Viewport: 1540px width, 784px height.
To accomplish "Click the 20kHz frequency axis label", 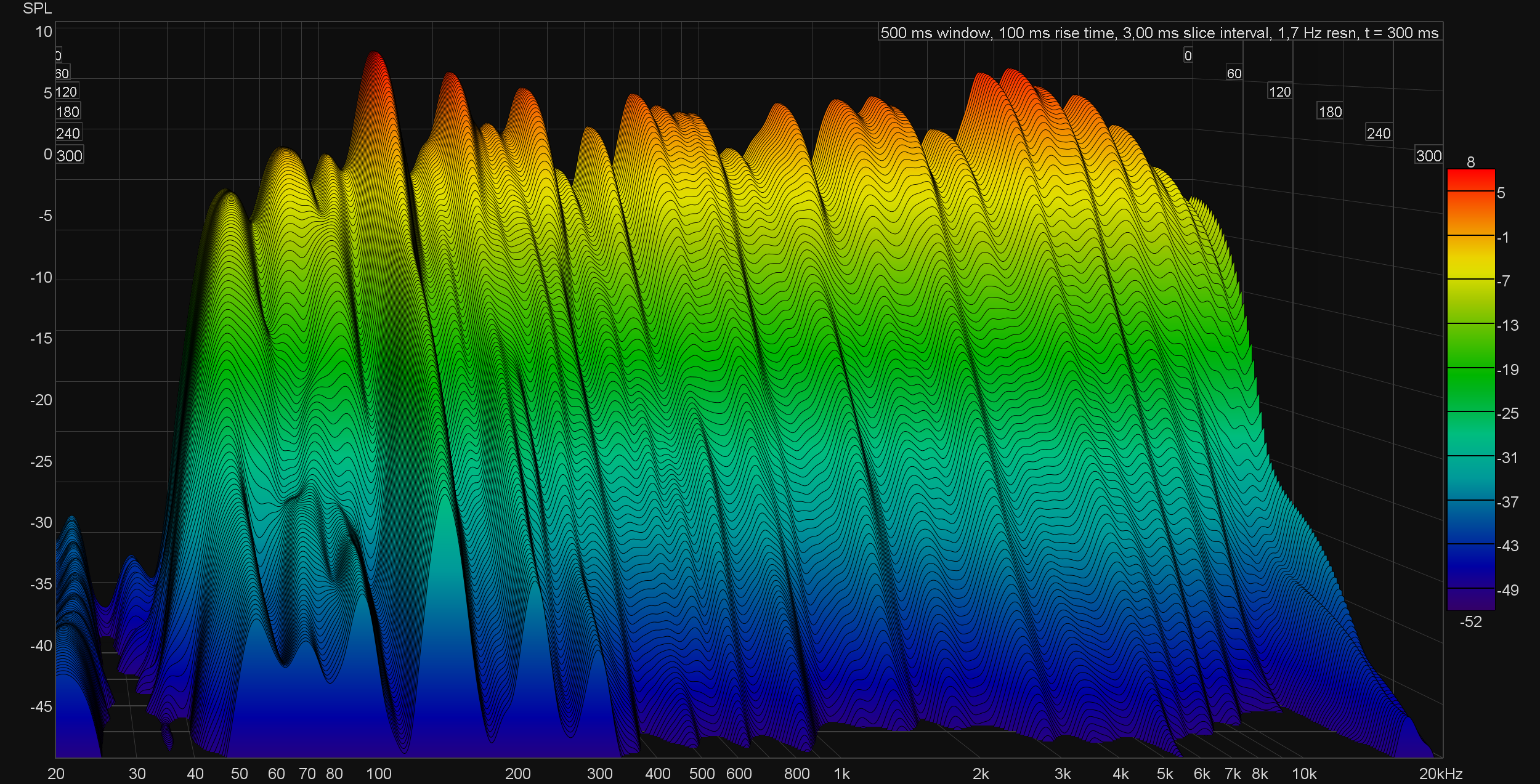I will (1440, 774).
